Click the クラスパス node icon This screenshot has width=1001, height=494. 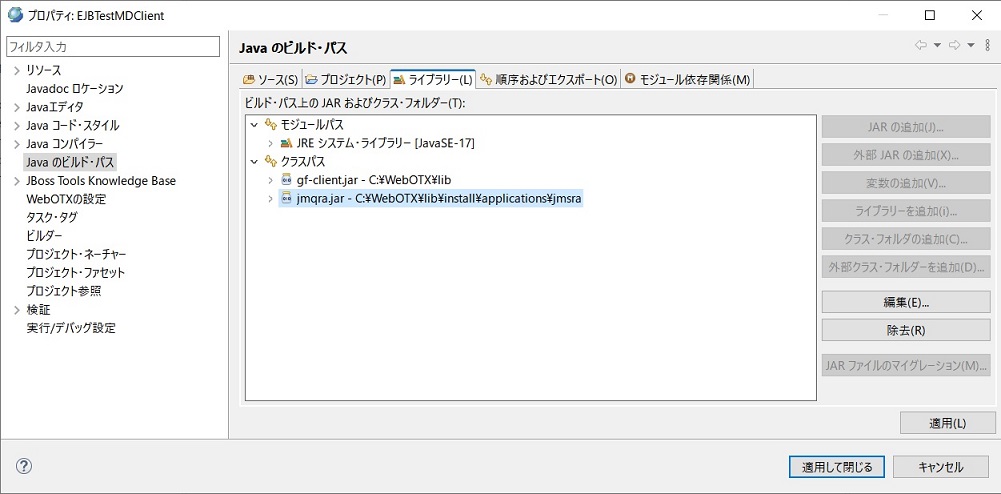click(x=270, y=162)
